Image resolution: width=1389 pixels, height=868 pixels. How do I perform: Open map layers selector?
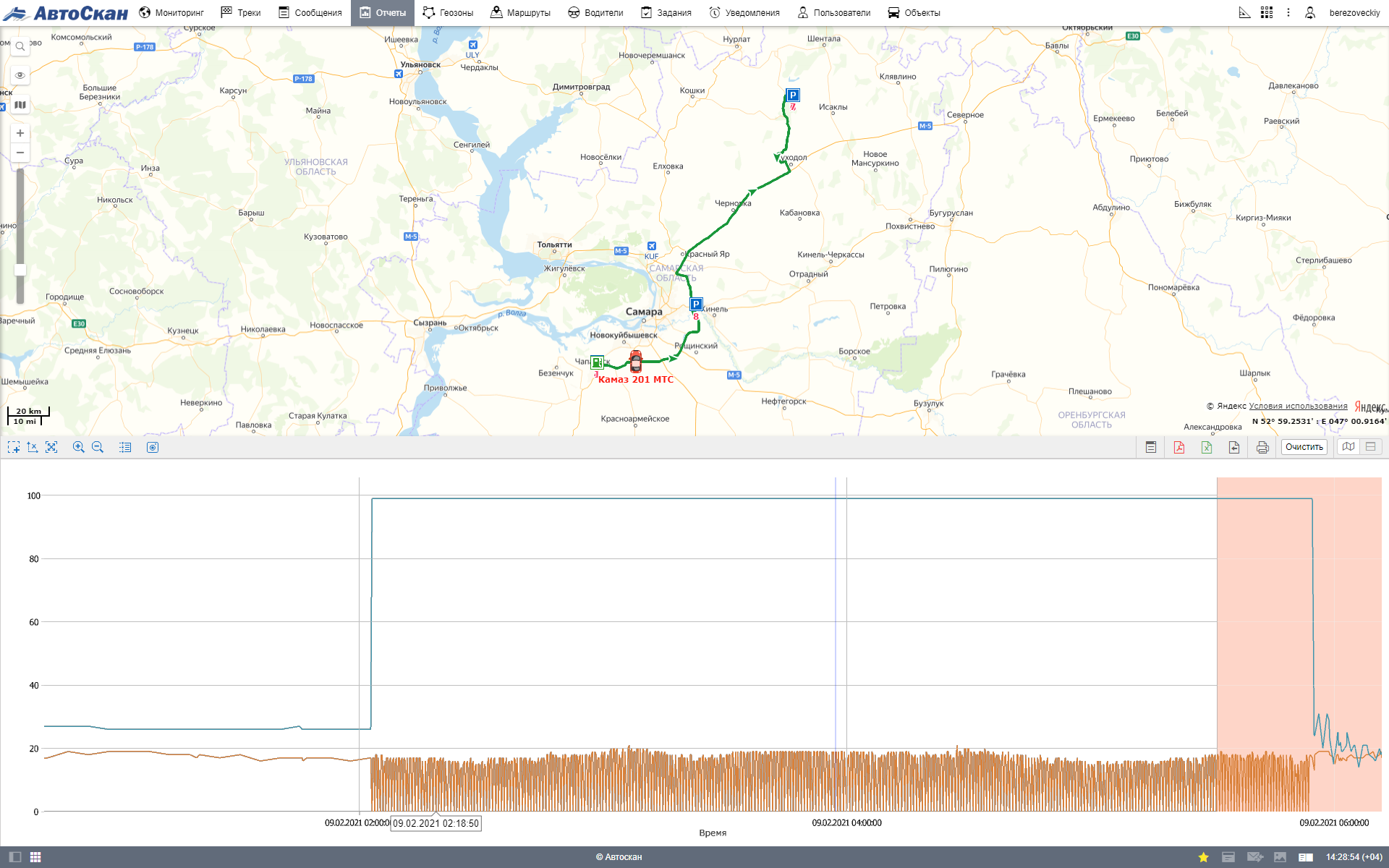tap(20, 105)
